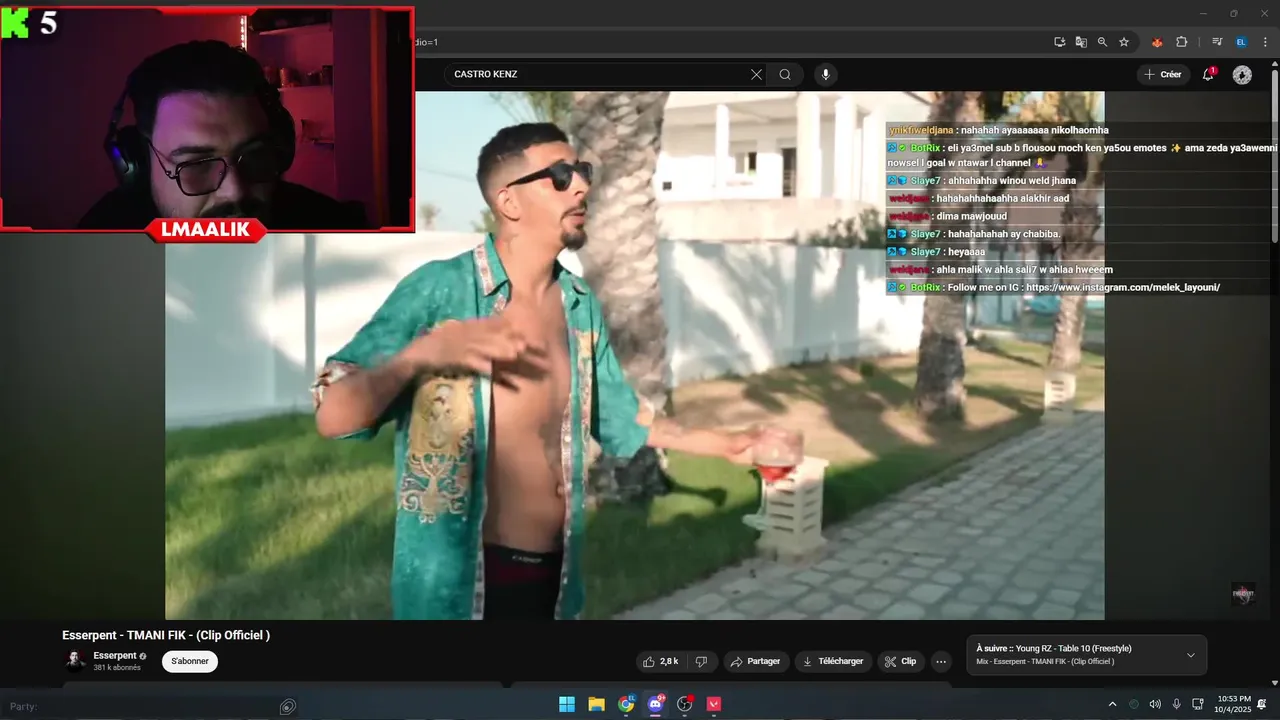Open File Explorer from taskbar
The image size is (1280, 720).
point(596,704)
